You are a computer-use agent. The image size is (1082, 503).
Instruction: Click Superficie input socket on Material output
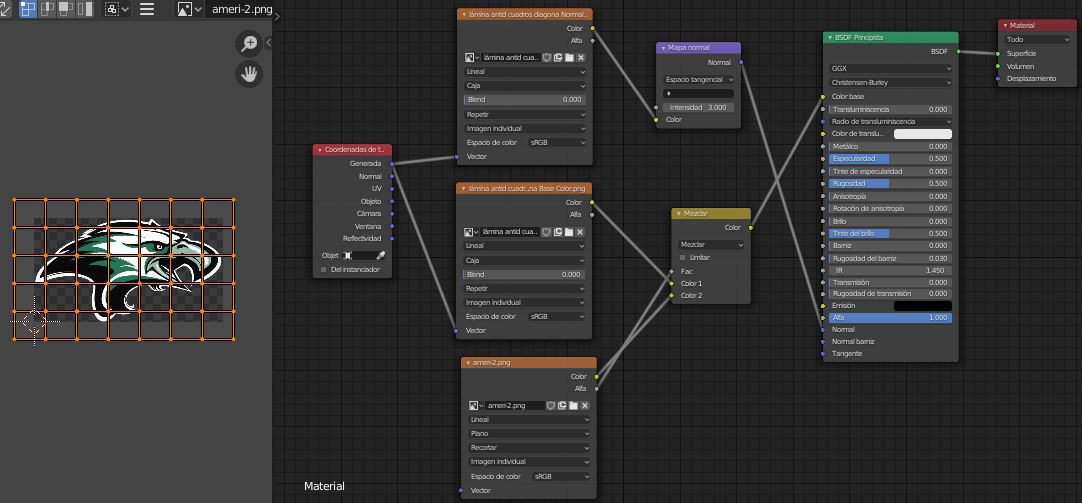pos(998,54)
